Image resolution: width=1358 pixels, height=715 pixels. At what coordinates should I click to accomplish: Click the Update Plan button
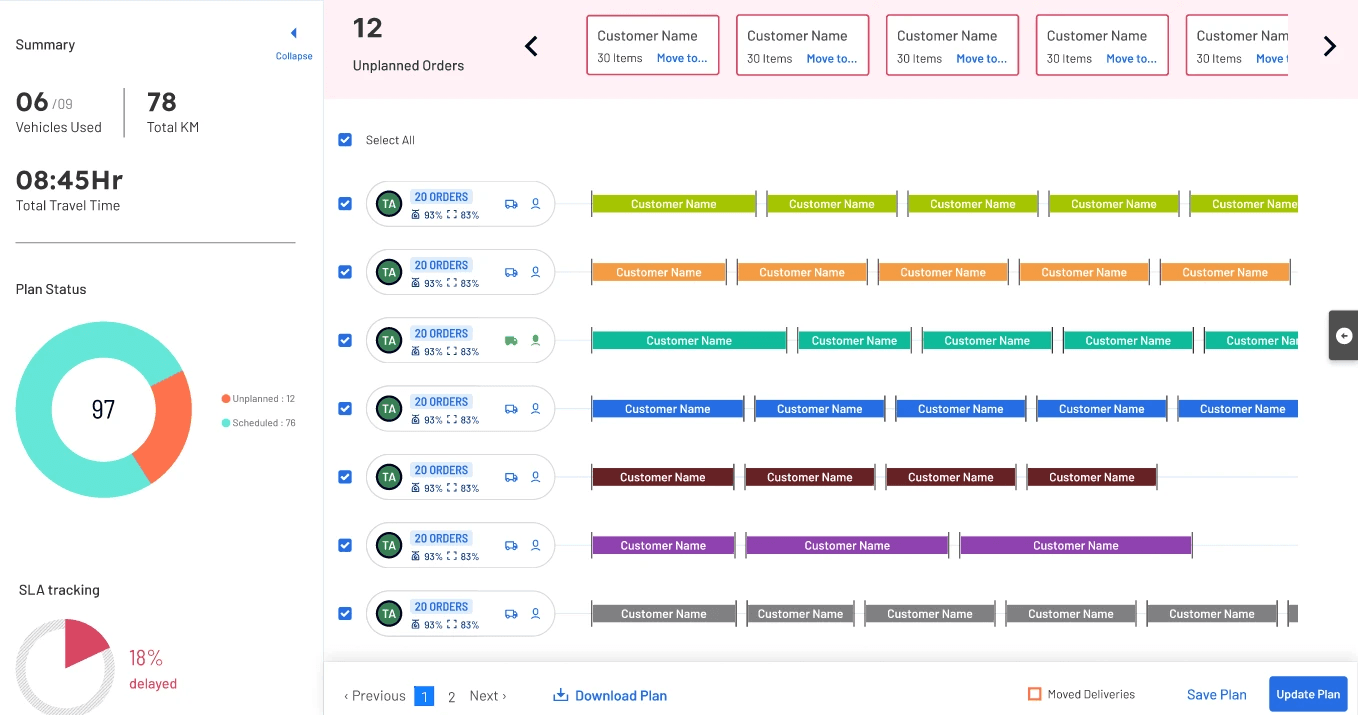[1308, 694]
